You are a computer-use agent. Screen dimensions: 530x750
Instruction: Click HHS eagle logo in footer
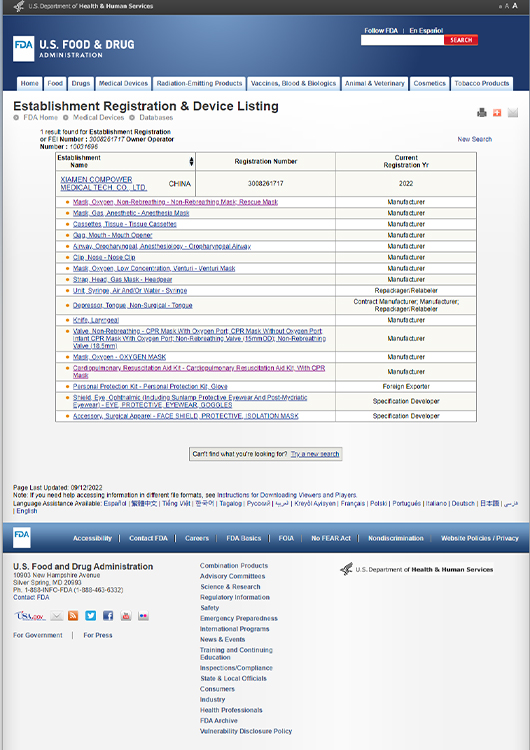point(346,569)
